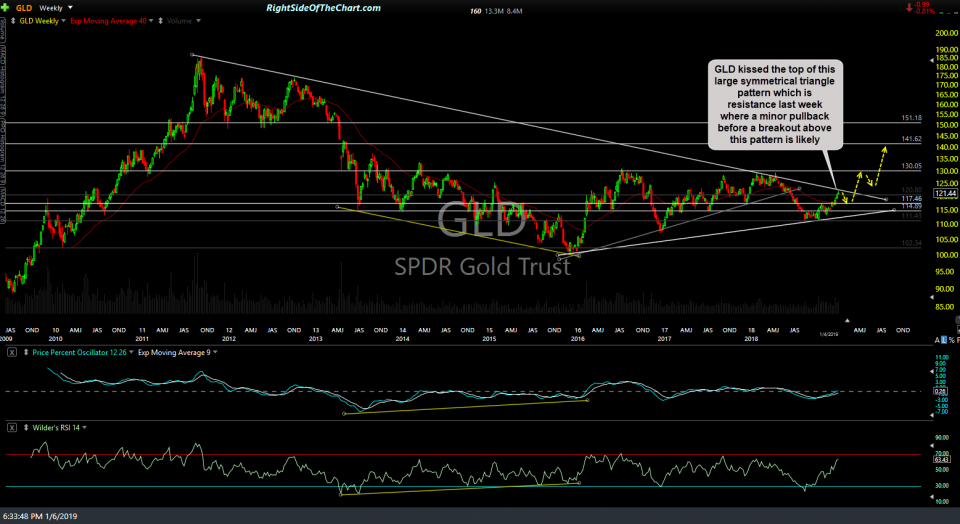Viewport: 960px width, 524px height.
Task: Click the white triangle time-axis marker
Action: tap(847, 320)
